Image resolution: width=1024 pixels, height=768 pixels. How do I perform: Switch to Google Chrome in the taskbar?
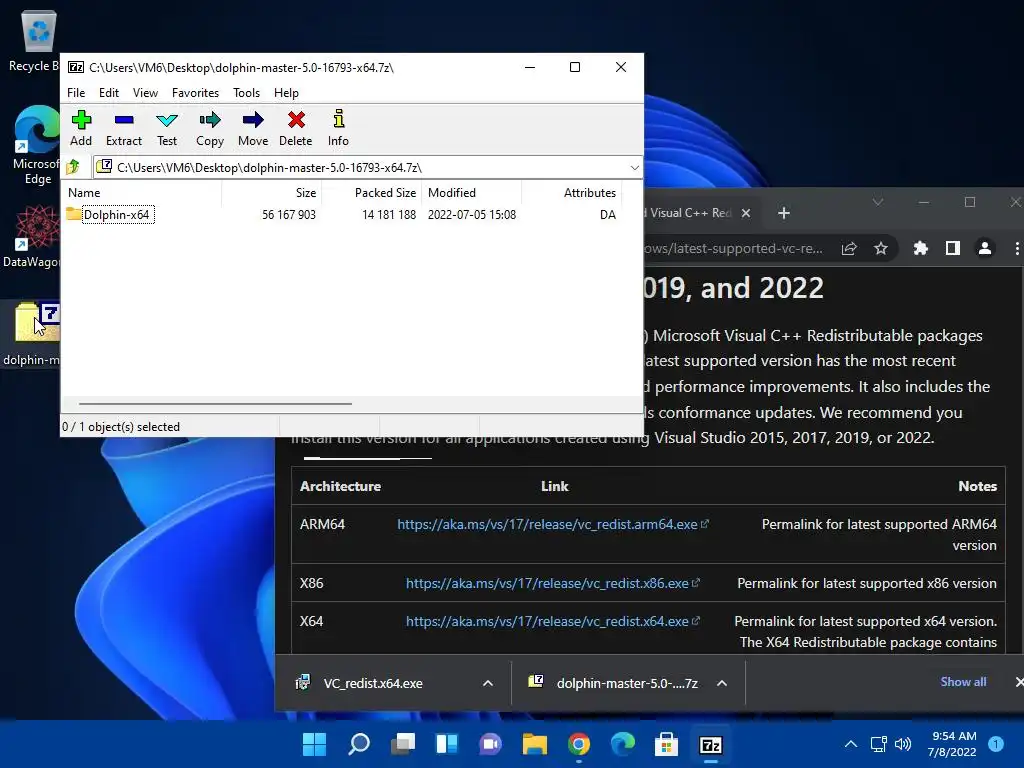click(x=579, y=744)
